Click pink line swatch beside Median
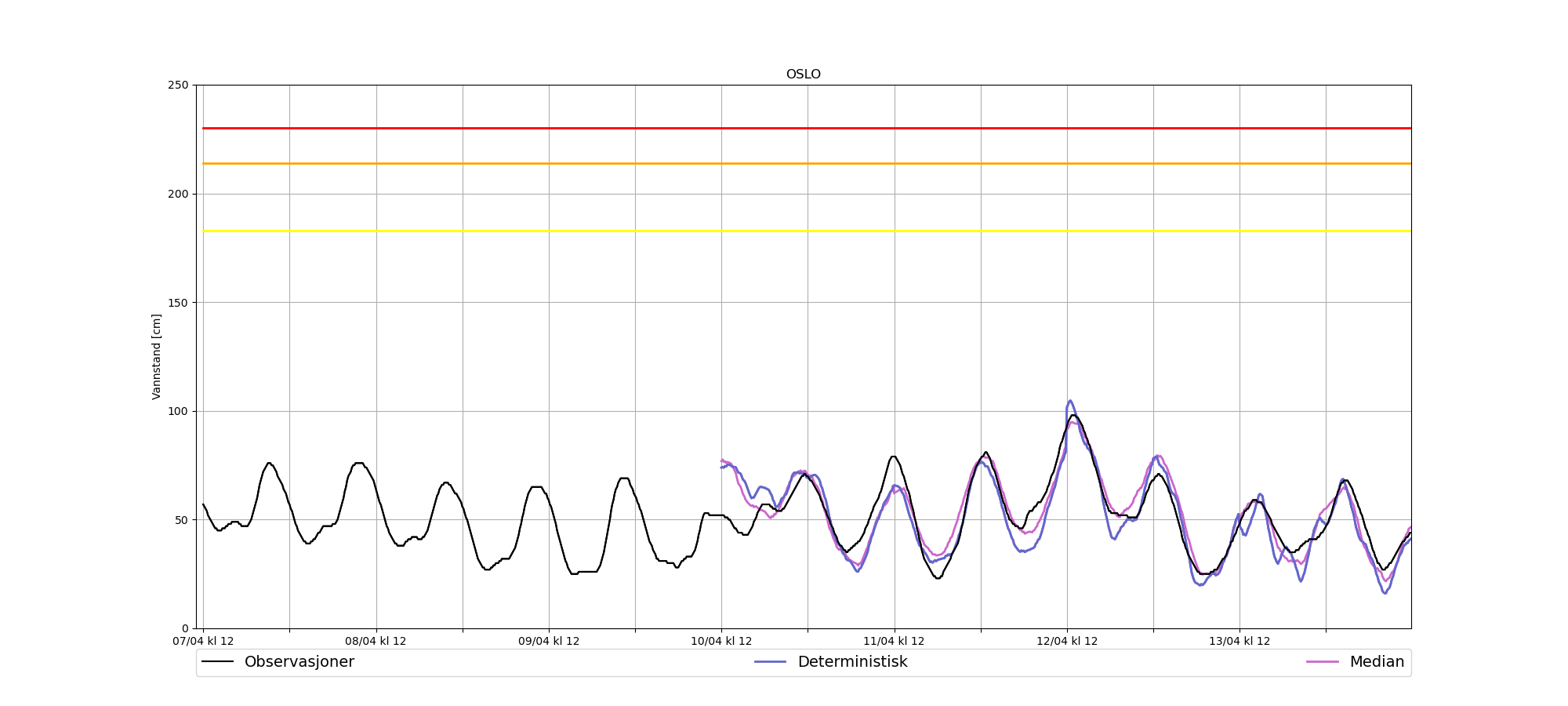The image size is (1568, 706). point(1322,662)
